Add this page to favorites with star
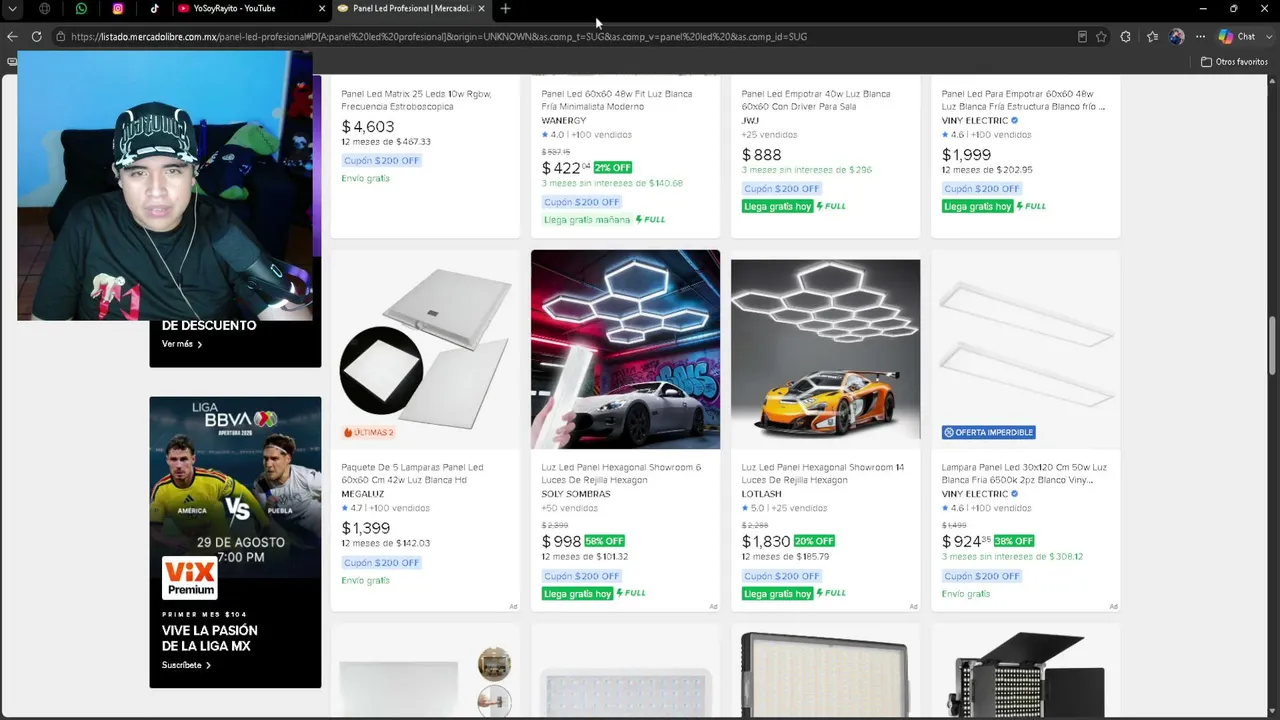1280x720 pixels. click(x=1101, y=37)
